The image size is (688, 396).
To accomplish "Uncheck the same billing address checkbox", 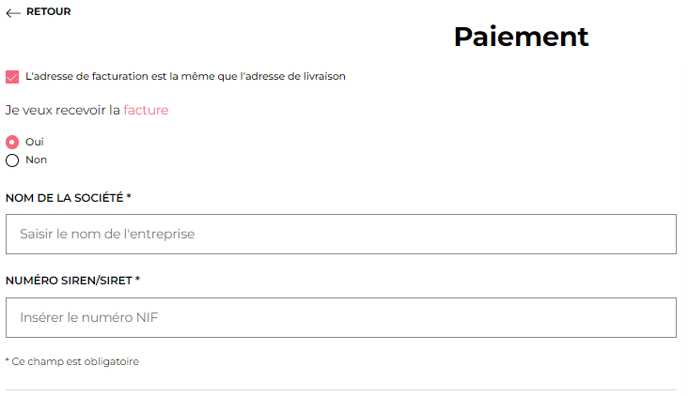I will (12, 77).
